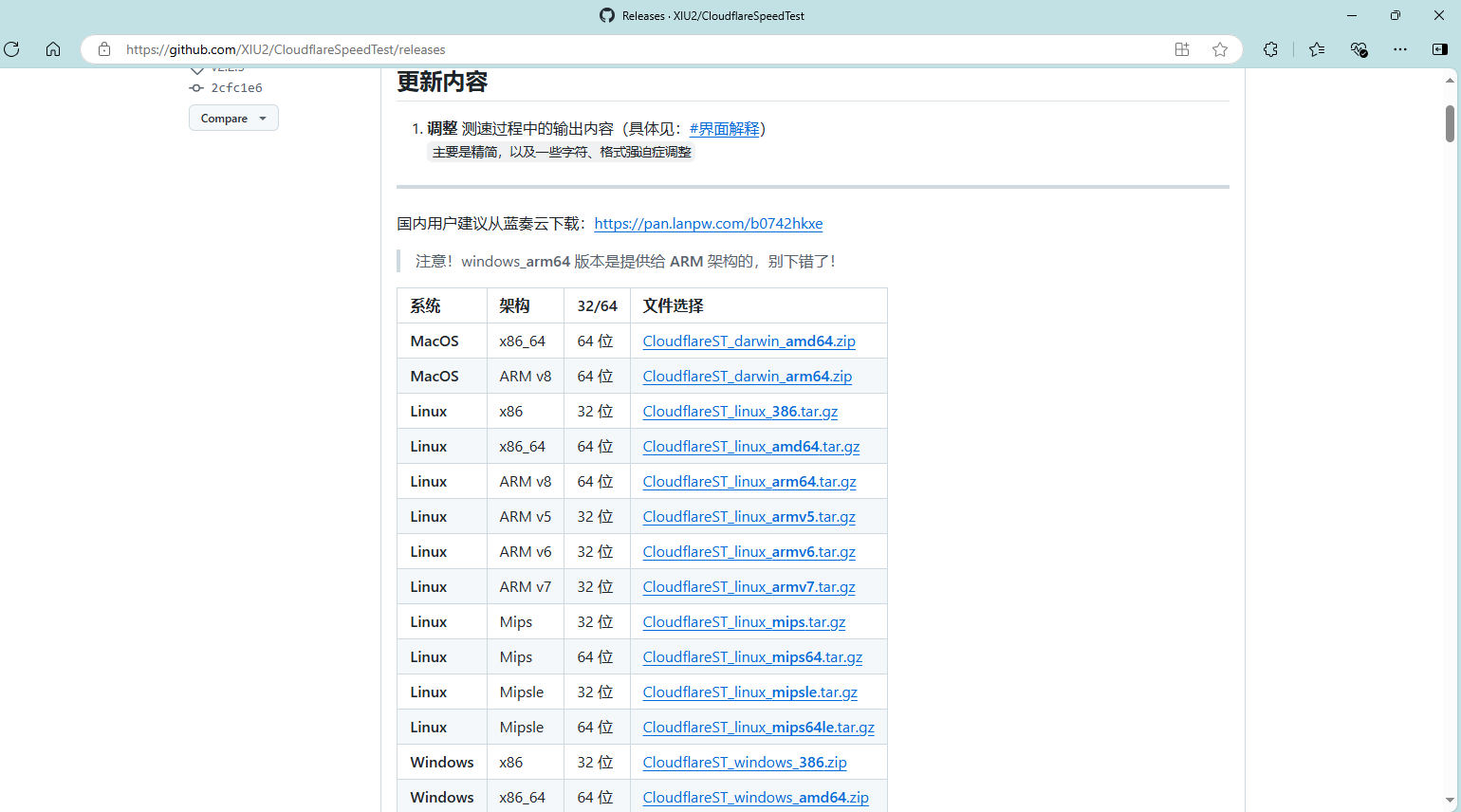The width and height of the screenshot is (1461, 812).
Task: Add this page to favorites star
Action: (x=1220, y=49)
